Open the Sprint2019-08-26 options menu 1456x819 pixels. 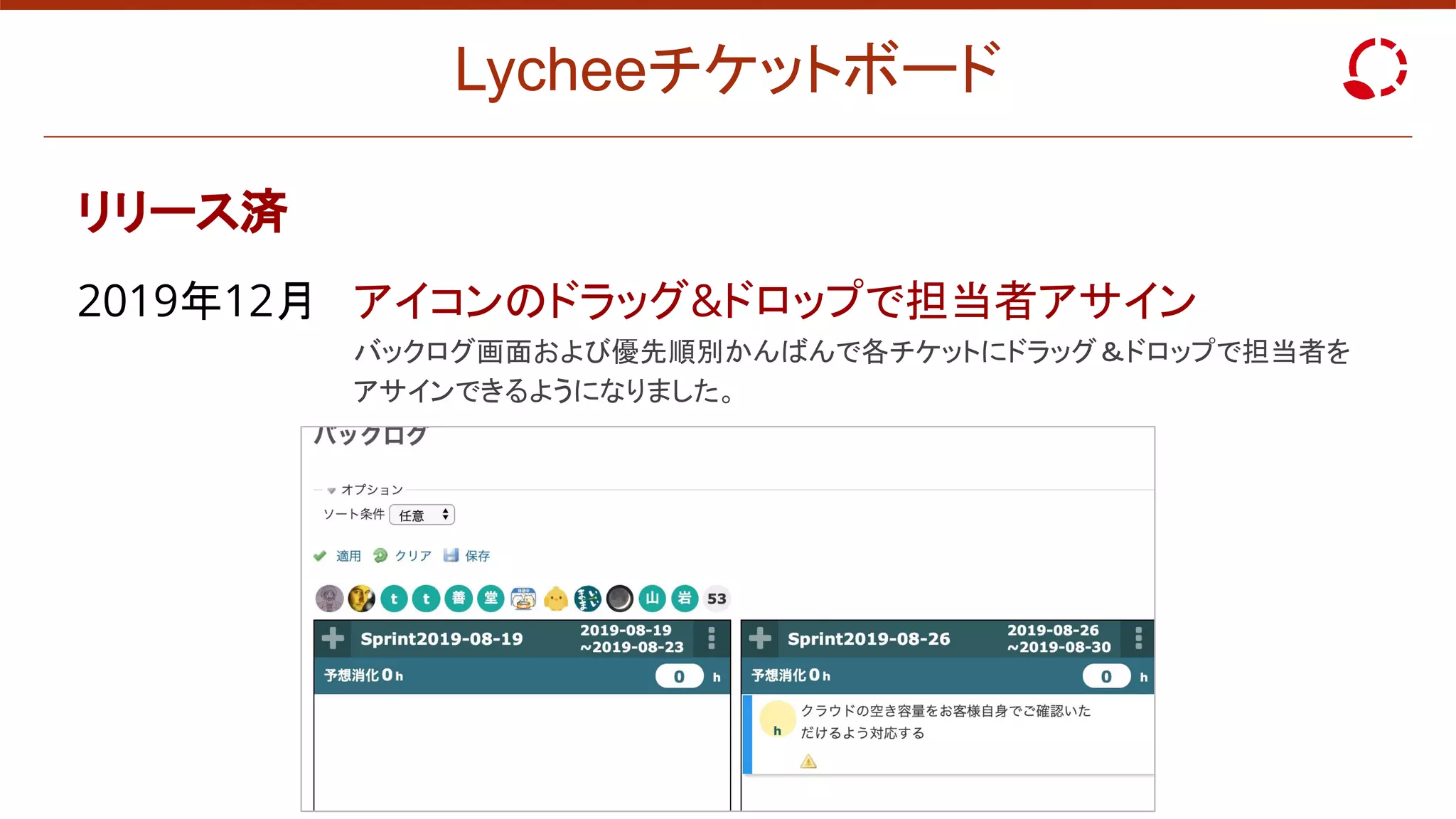[1138, 638]
